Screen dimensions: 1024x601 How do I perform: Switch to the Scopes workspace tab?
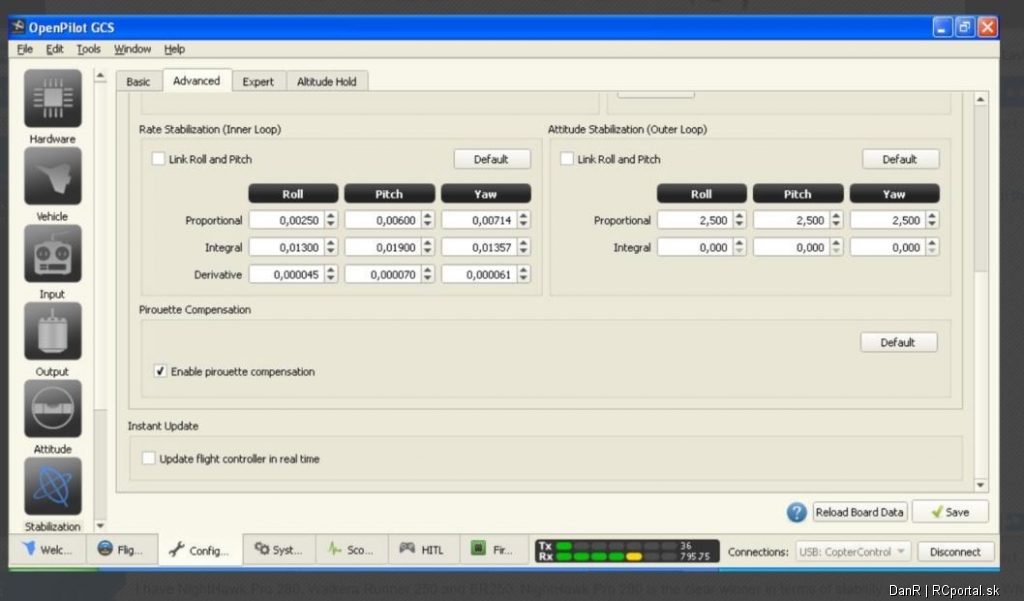(x=352, y=549)
